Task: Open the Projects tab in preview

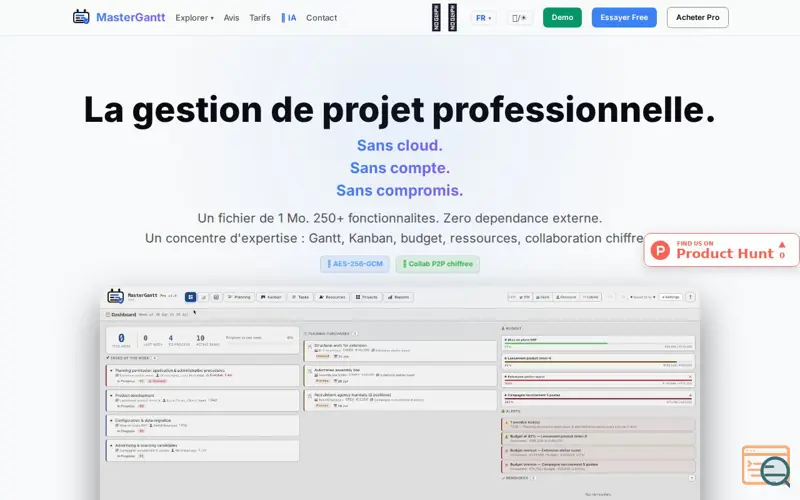Action: click(x=366, y=297)
